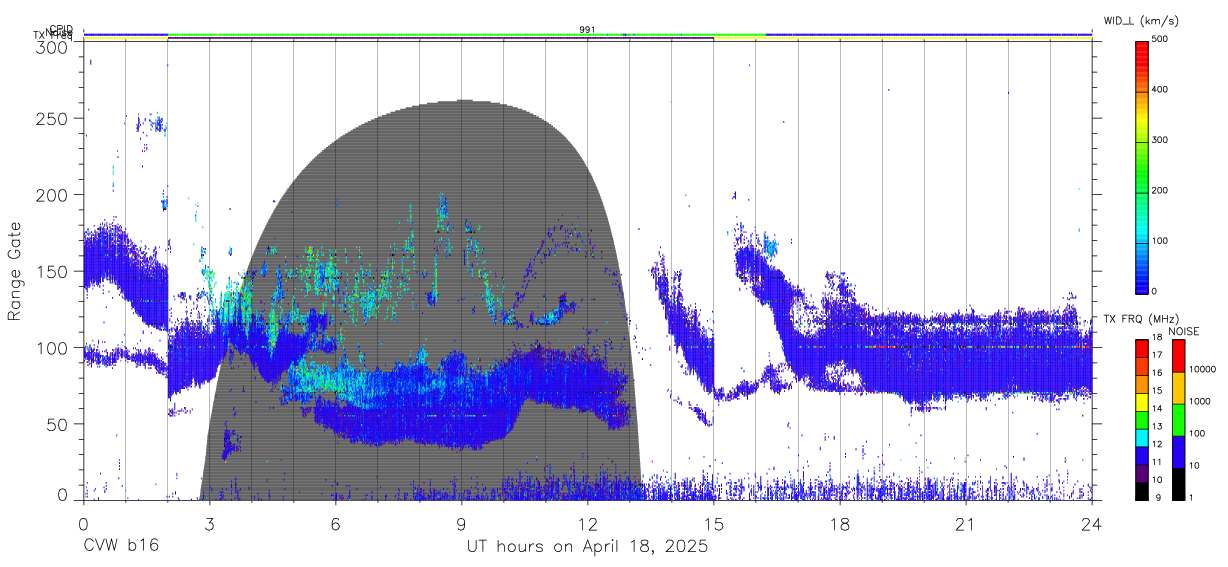Click the 15 tick on the UT hours axis
Image resolution: width=1228 pixels, height=567 pixels.
714,524
